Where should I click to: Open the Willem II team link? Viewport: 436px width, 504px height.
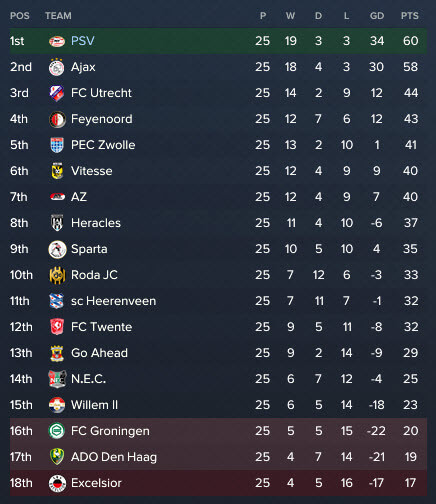pos(94,405)
